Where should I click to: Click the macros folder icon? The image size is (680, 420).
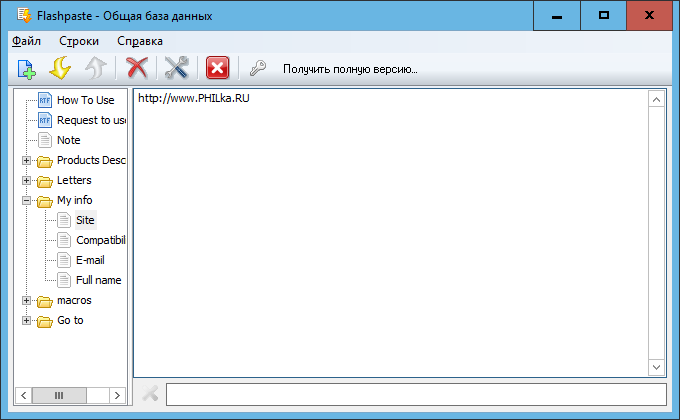[x=45, y=301]
